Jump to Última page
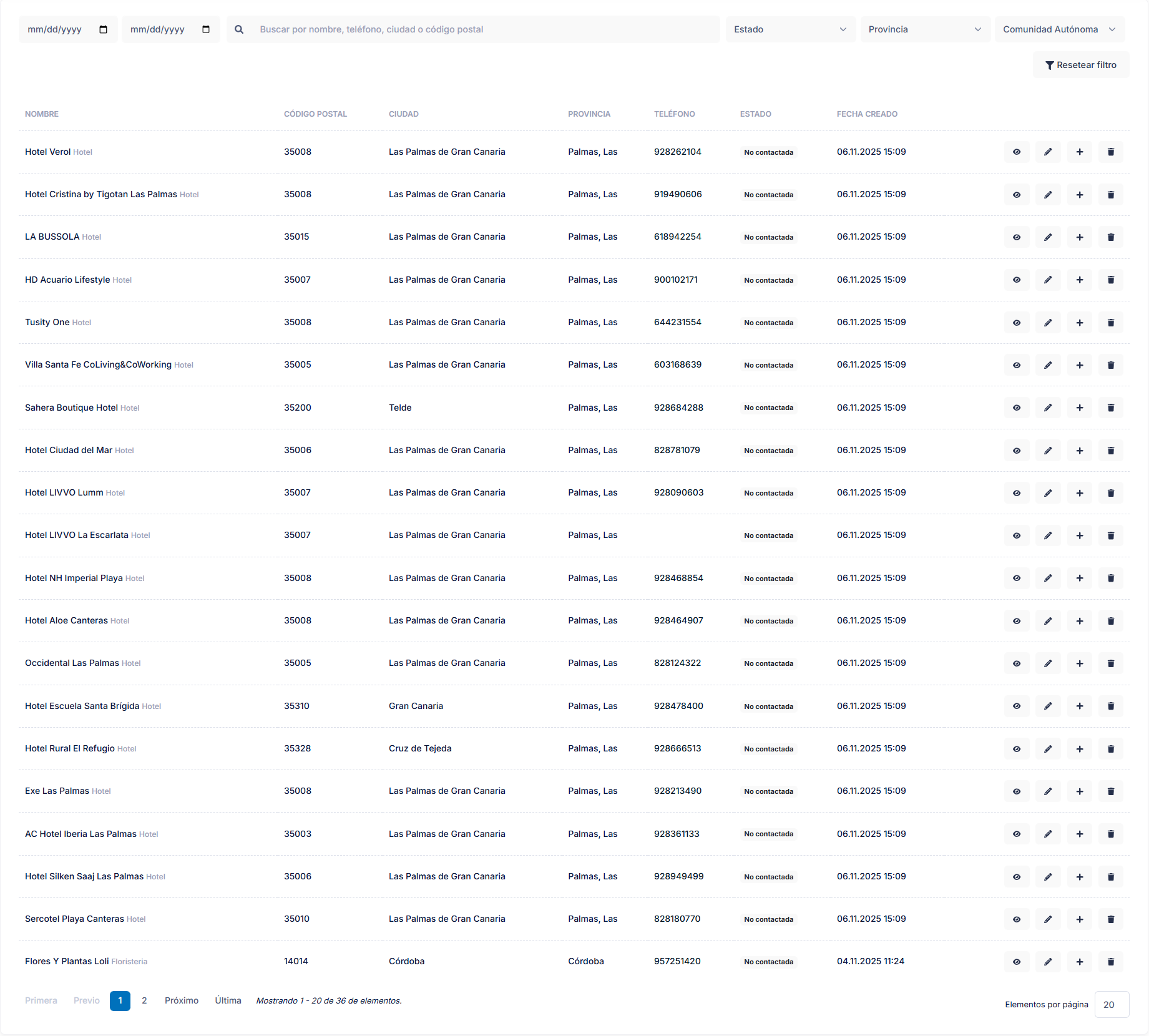 coord(228,1000)
